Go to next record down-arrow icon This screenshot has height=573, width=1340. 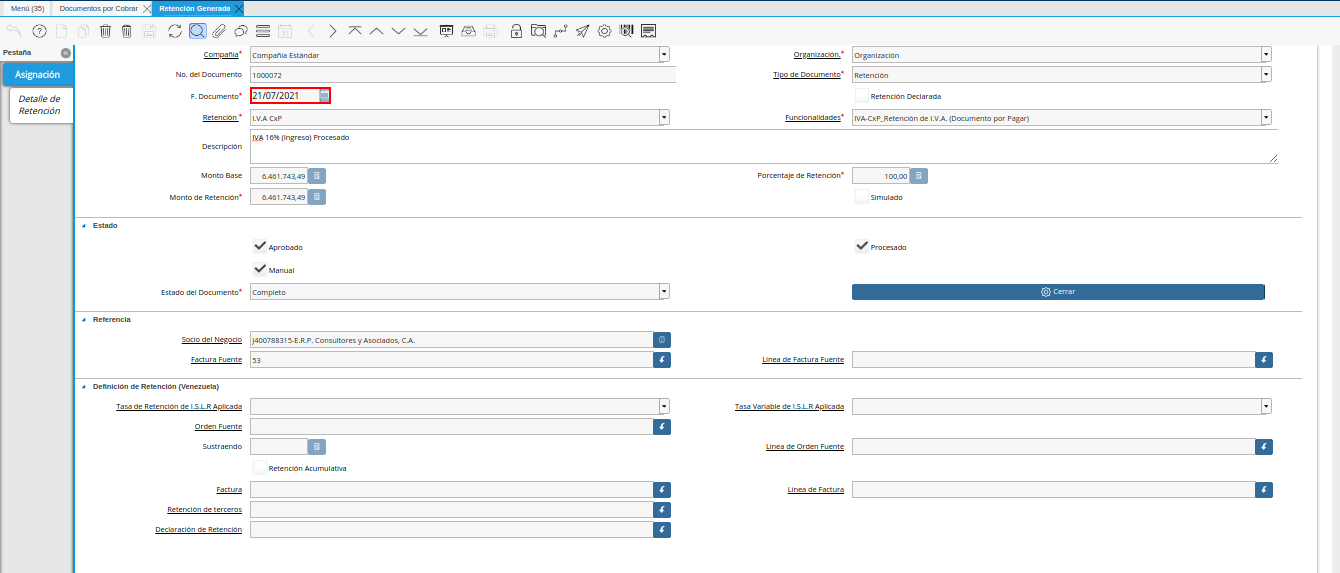point(399,31)
